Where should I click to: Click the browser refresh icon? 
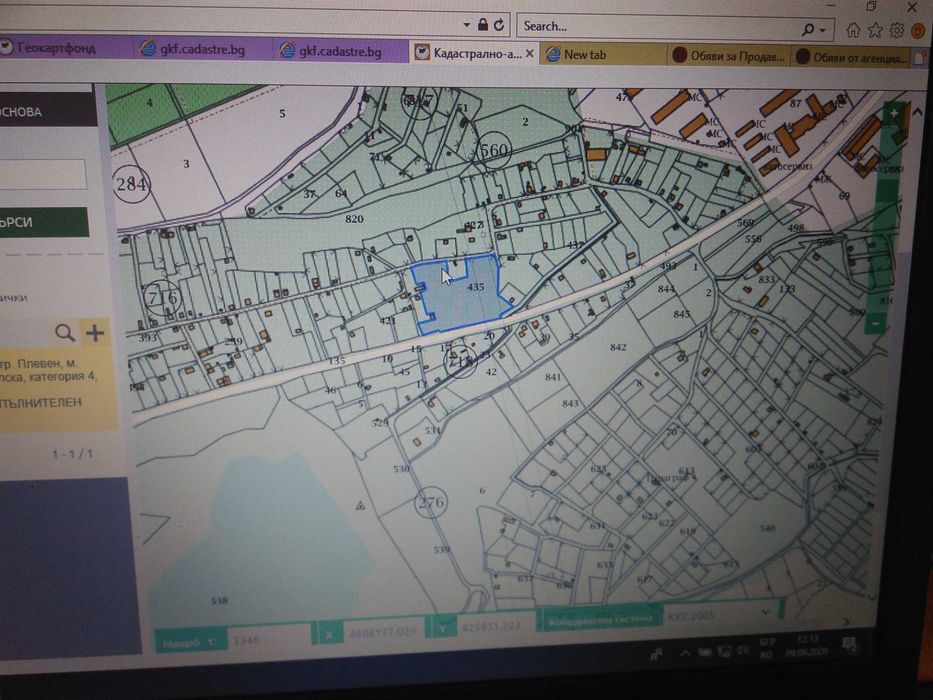tap(499, 25)
